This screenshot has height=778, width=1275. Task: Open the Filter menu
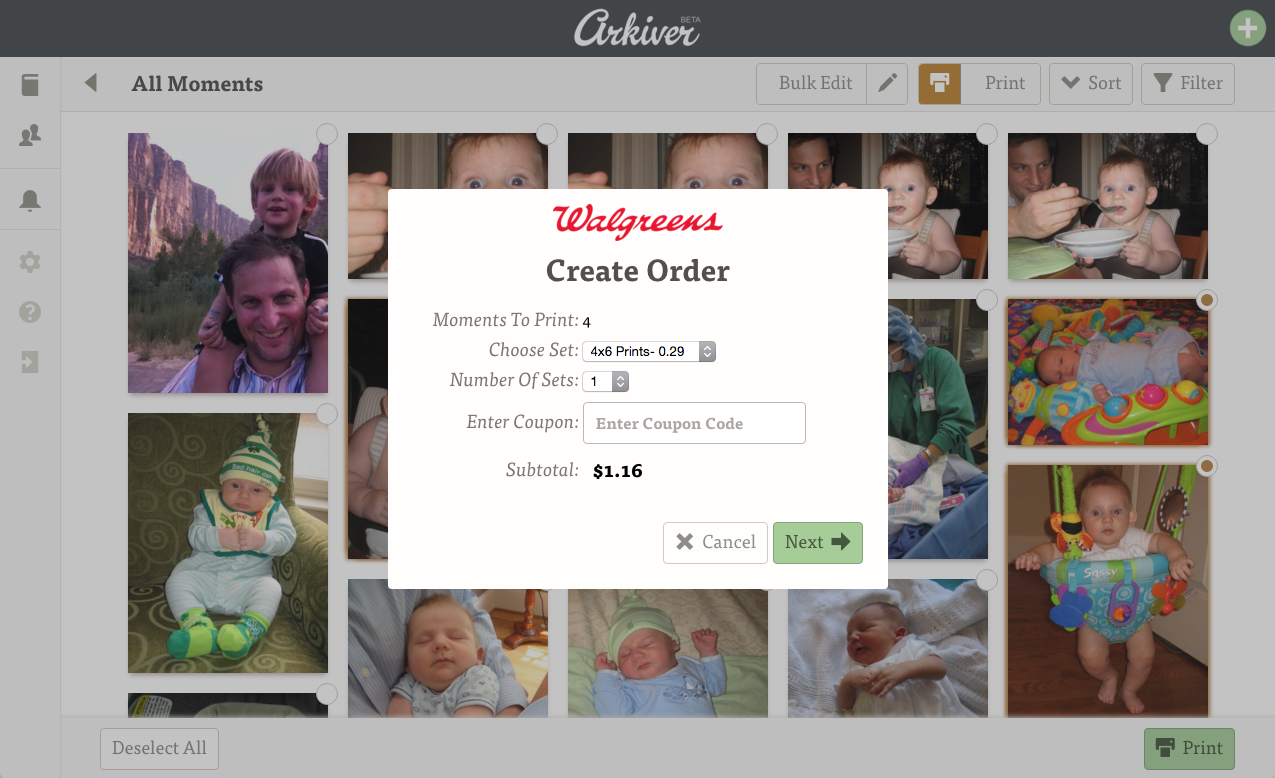[x=1188, y=84]
